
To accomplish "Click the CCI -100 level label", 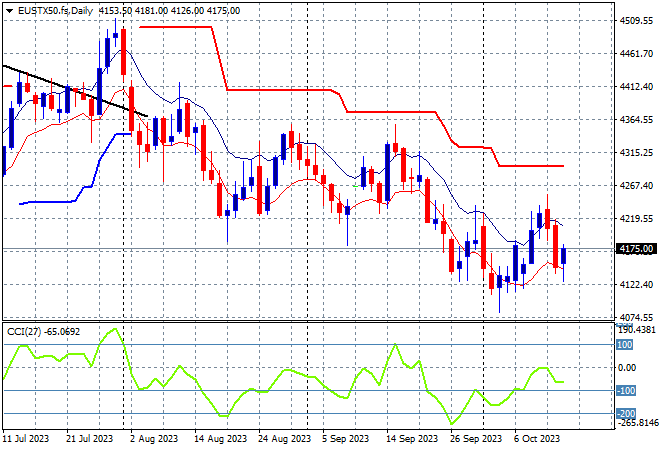I will click(x=625, y=391).
